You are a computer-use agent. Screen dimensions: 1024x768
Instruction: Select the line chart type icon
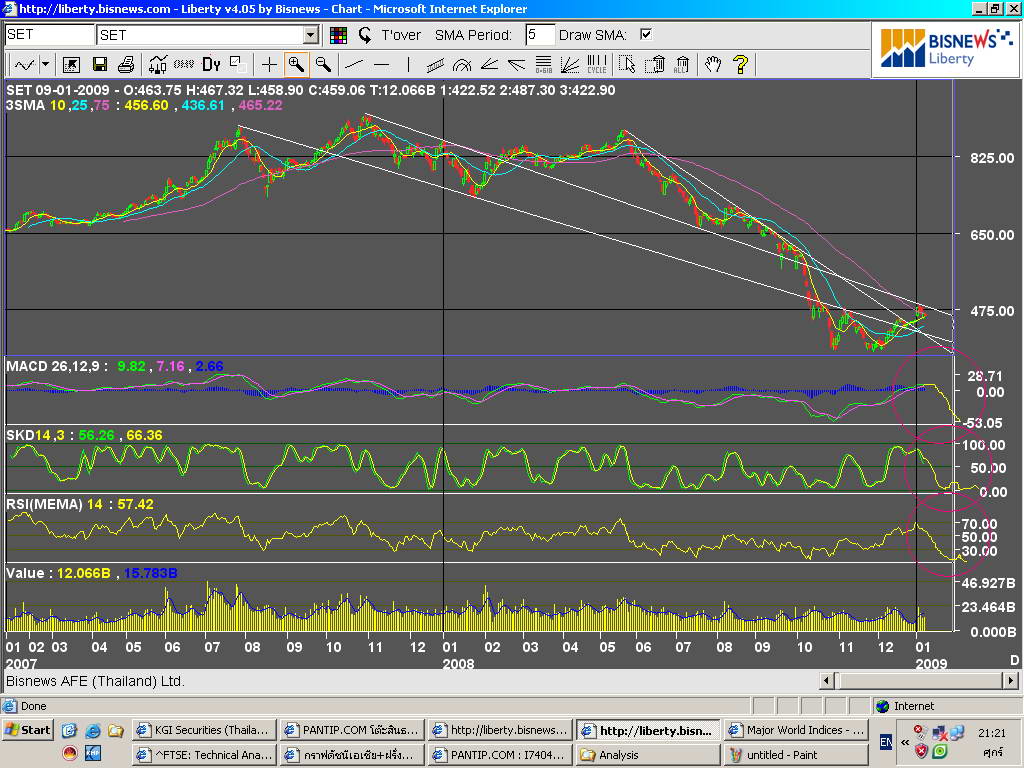coord(25,64)
